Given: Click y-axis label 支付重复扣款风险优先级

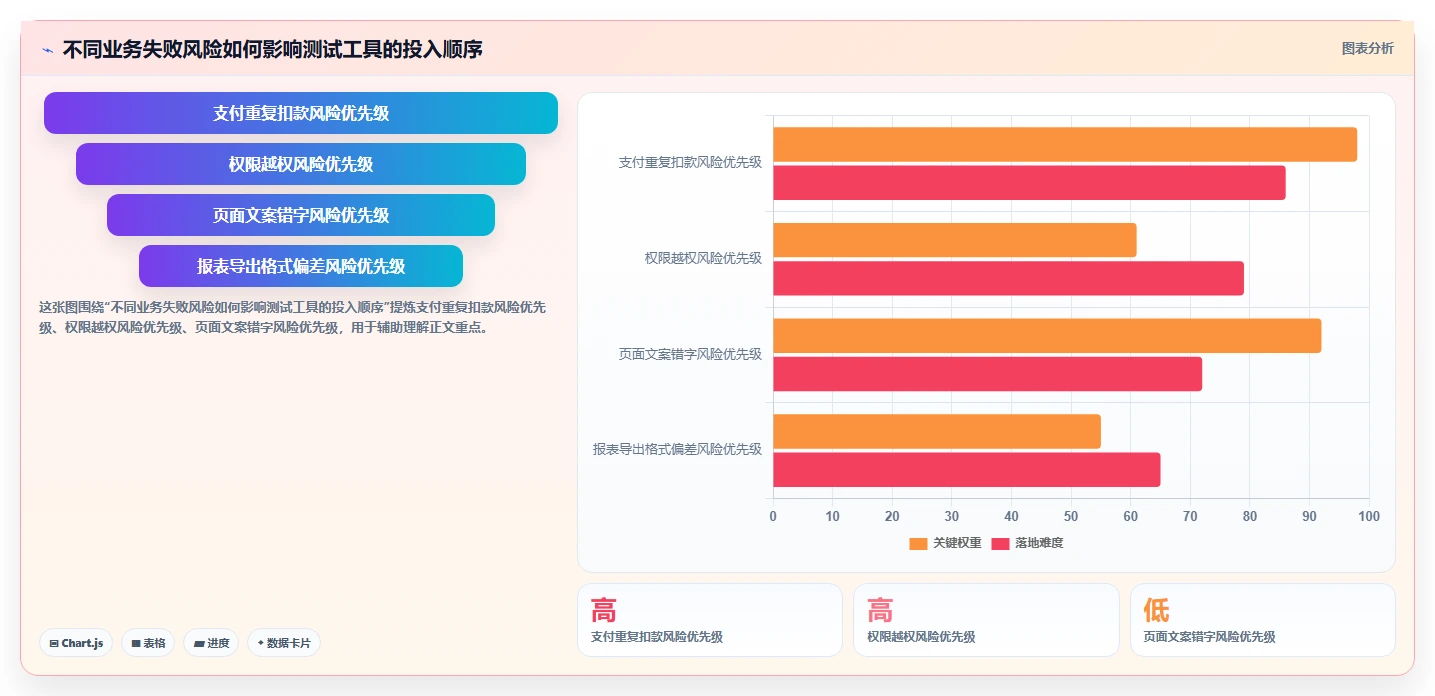Looking at the screenshot, I should [x=690, y=162].
